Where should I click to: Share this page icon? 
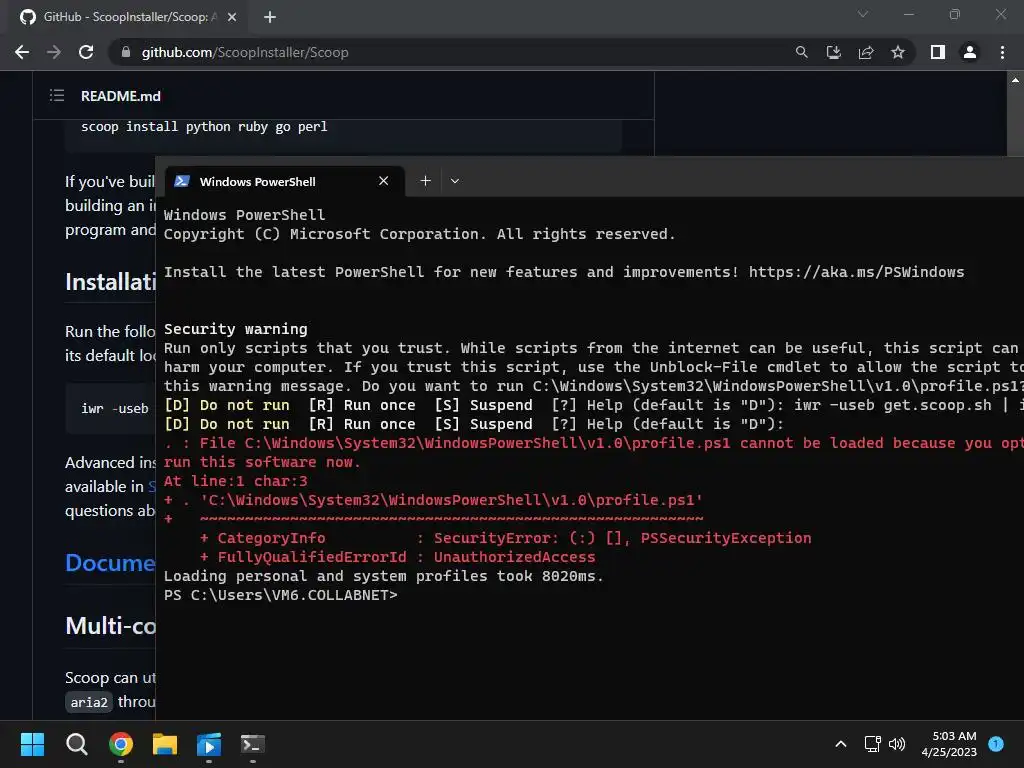point(866,52)
